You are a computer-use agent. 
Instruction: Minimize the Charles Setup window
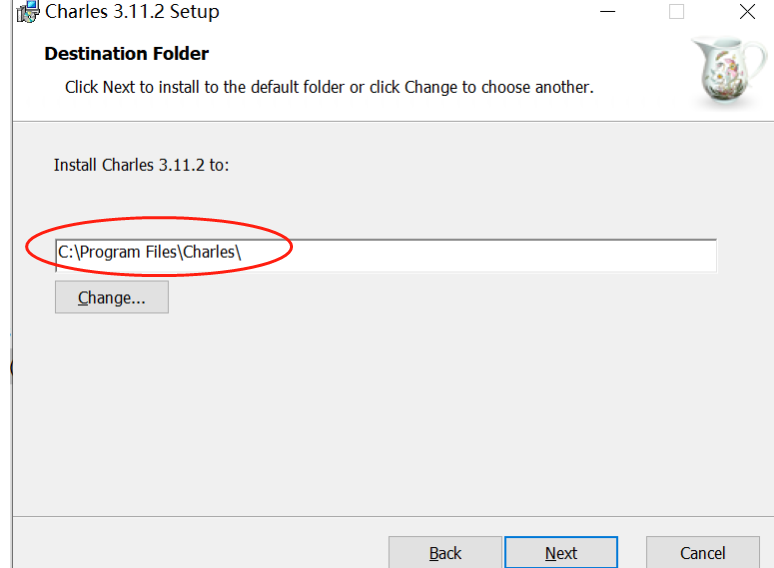607,12
